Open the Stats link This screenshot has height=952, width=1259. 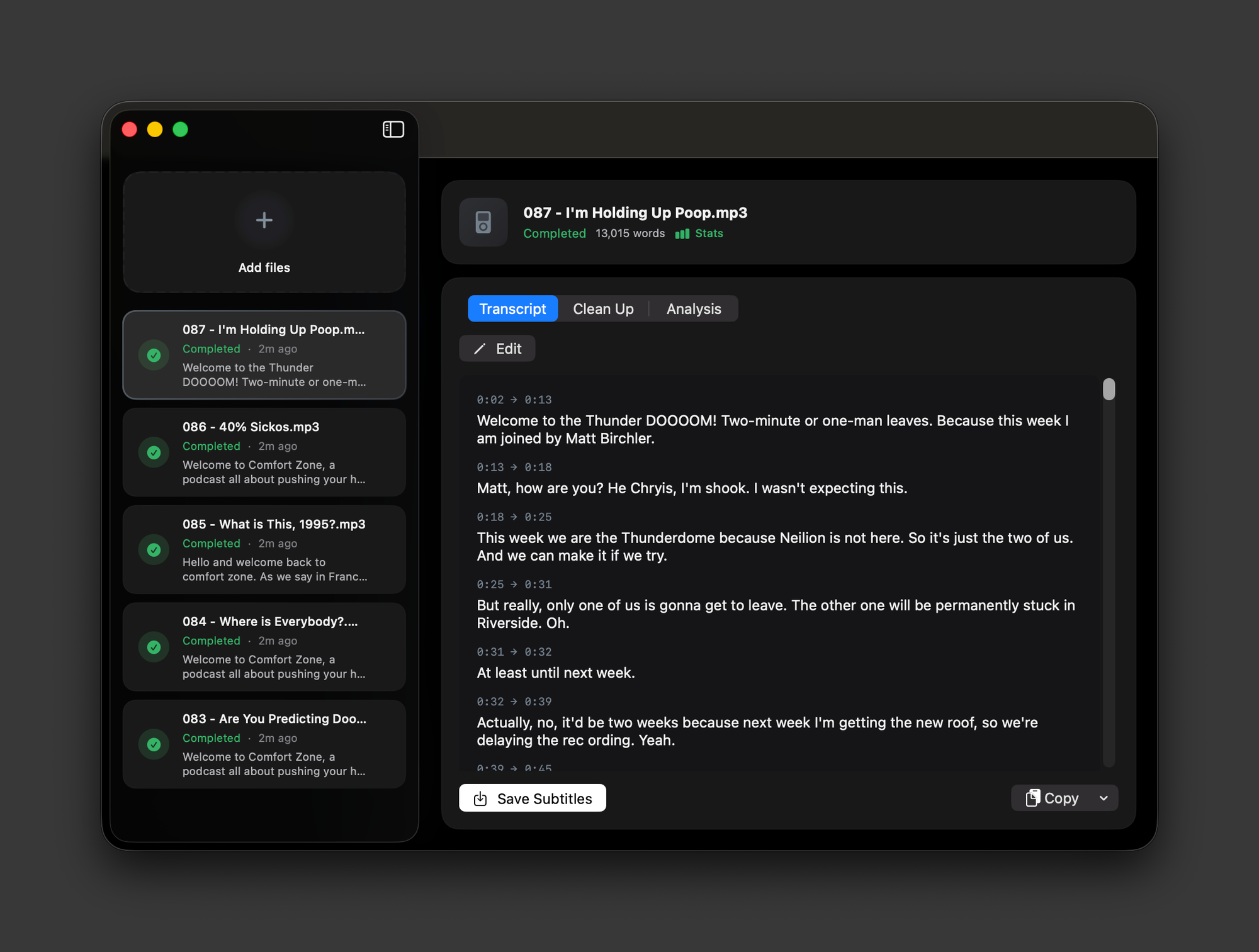coord(709,233)
